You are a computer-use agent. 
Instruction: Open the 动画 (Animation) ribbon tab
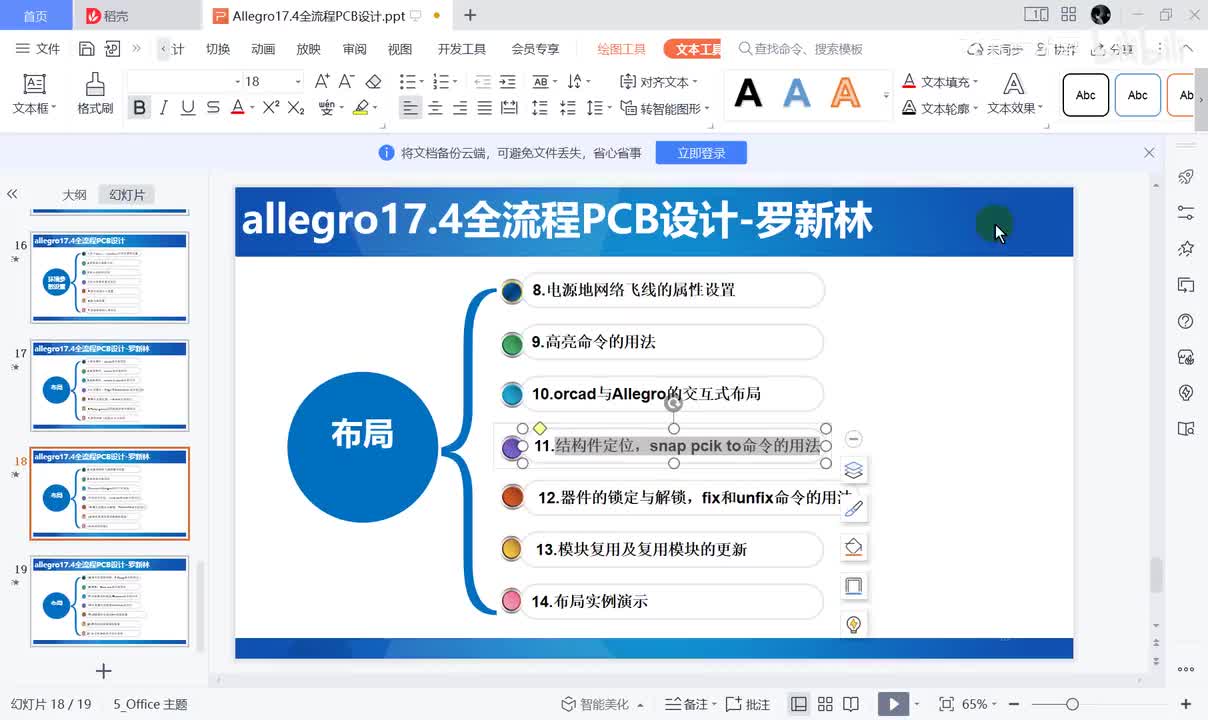(263, 49)
